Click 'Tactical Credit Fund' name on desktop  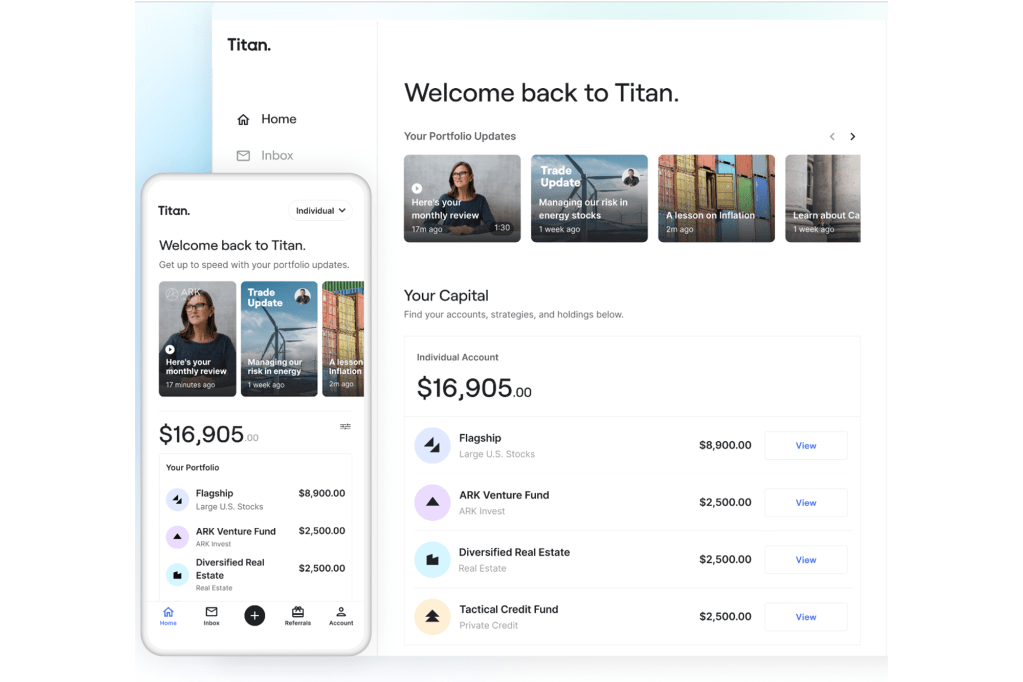point(509,610)
